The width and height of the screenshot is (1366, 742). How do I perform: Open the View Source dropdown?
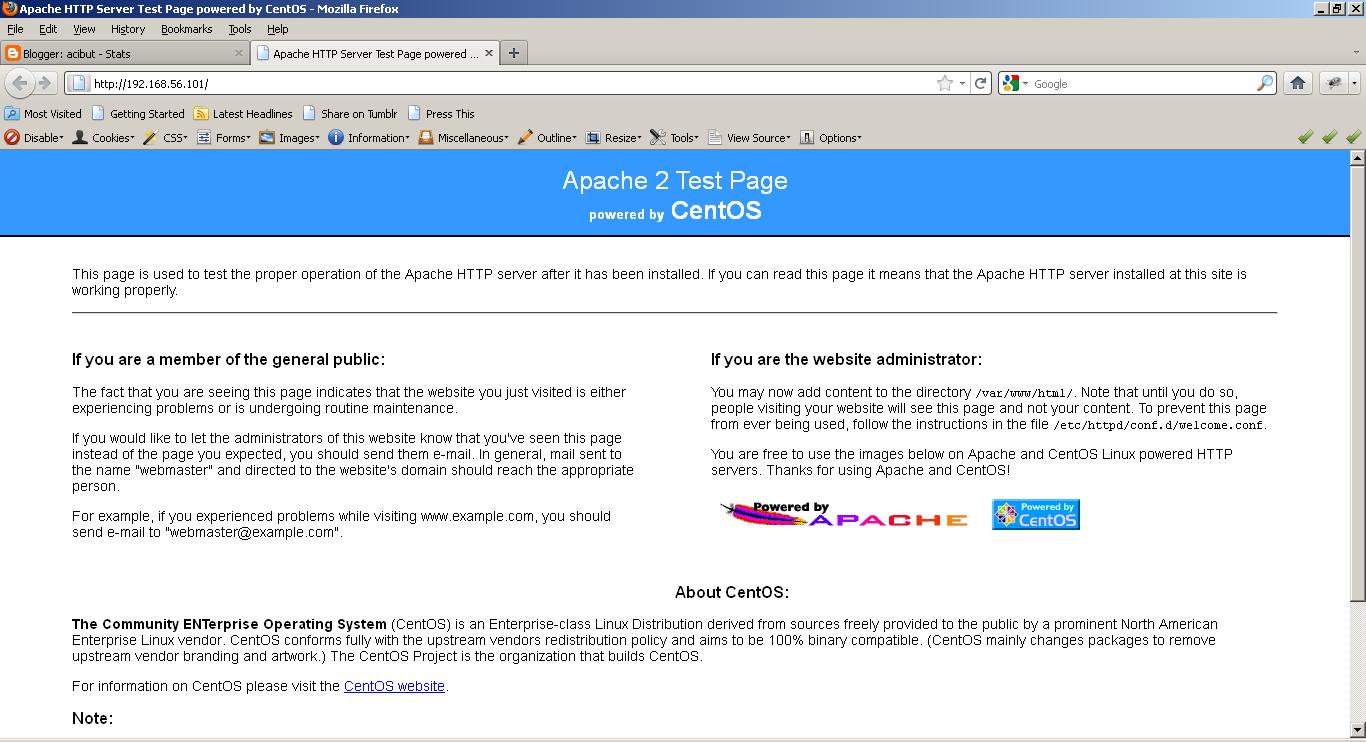pos(749,138)
